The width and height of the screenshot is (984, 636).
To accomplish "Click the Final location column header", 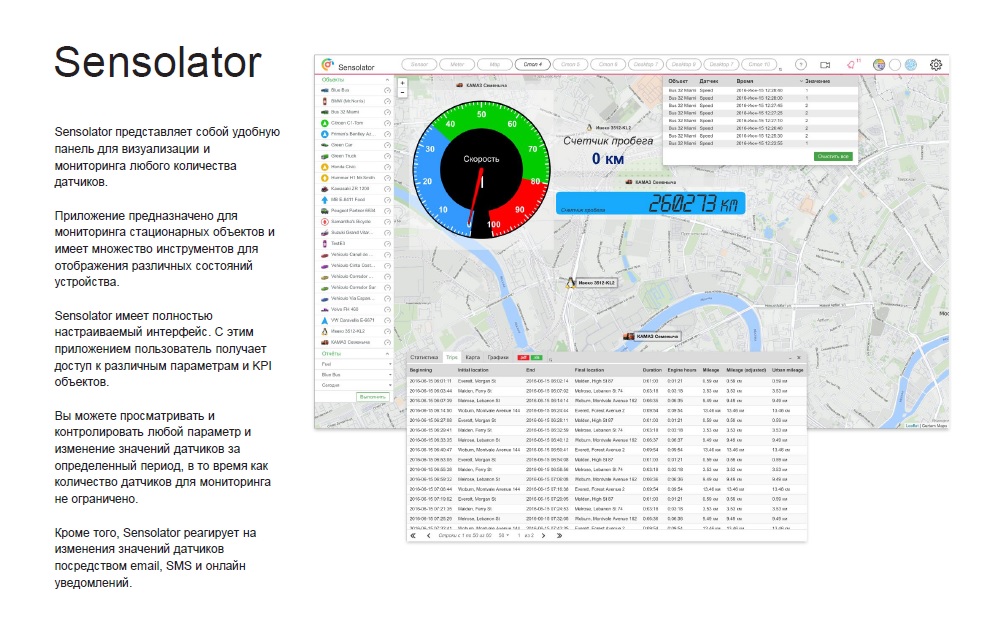I will click(x=589, y=370).
